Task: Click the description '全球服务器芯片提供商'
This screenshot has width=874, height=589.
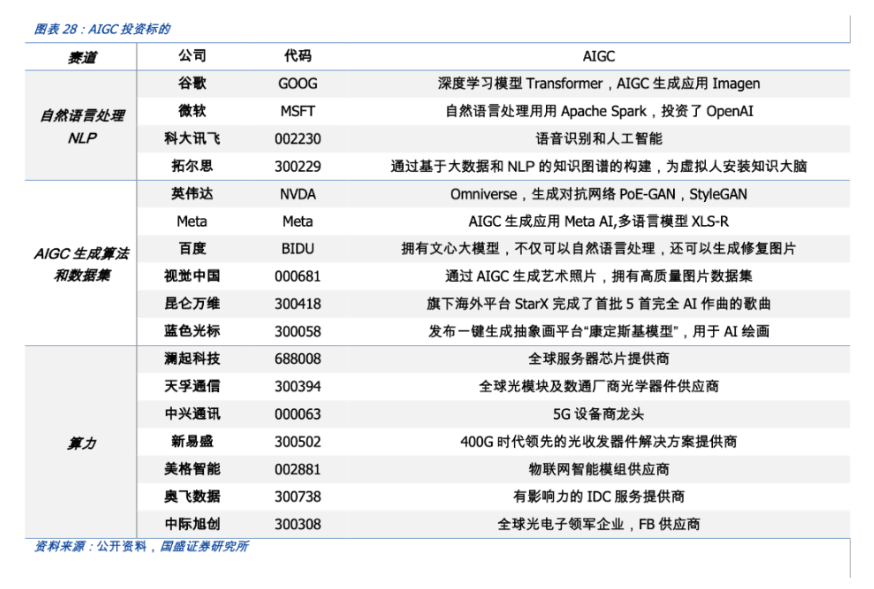Action: click(x=599, y=359)
